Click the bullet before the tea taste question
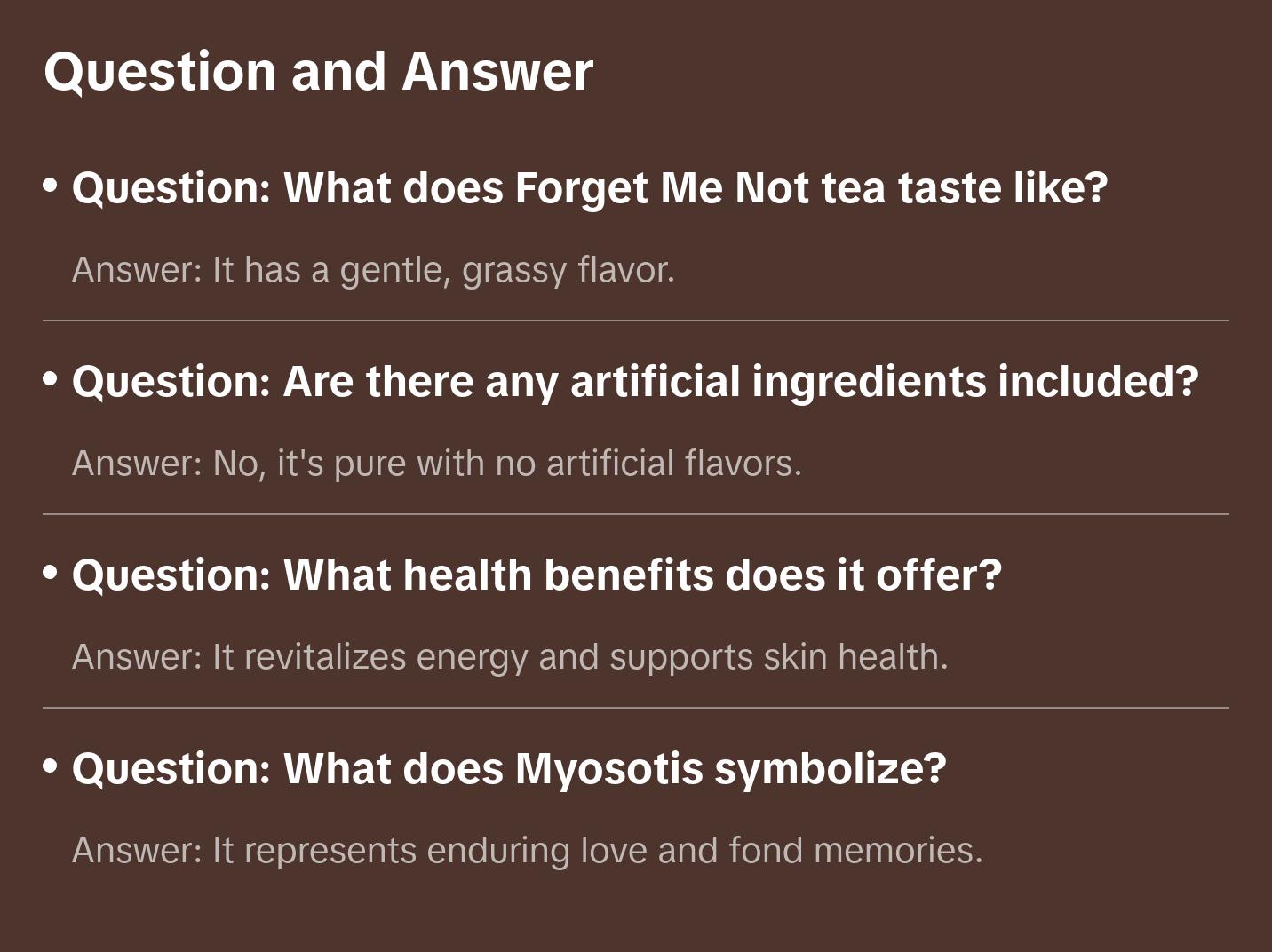 coord(51,186)
